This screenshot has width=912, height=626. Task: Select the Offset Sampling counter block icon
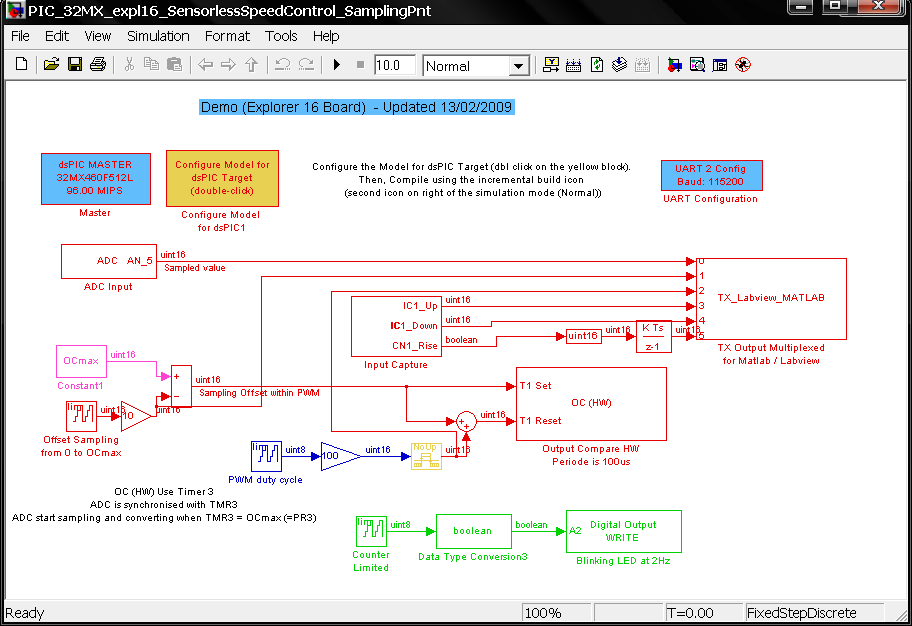(x=81, y=416)
